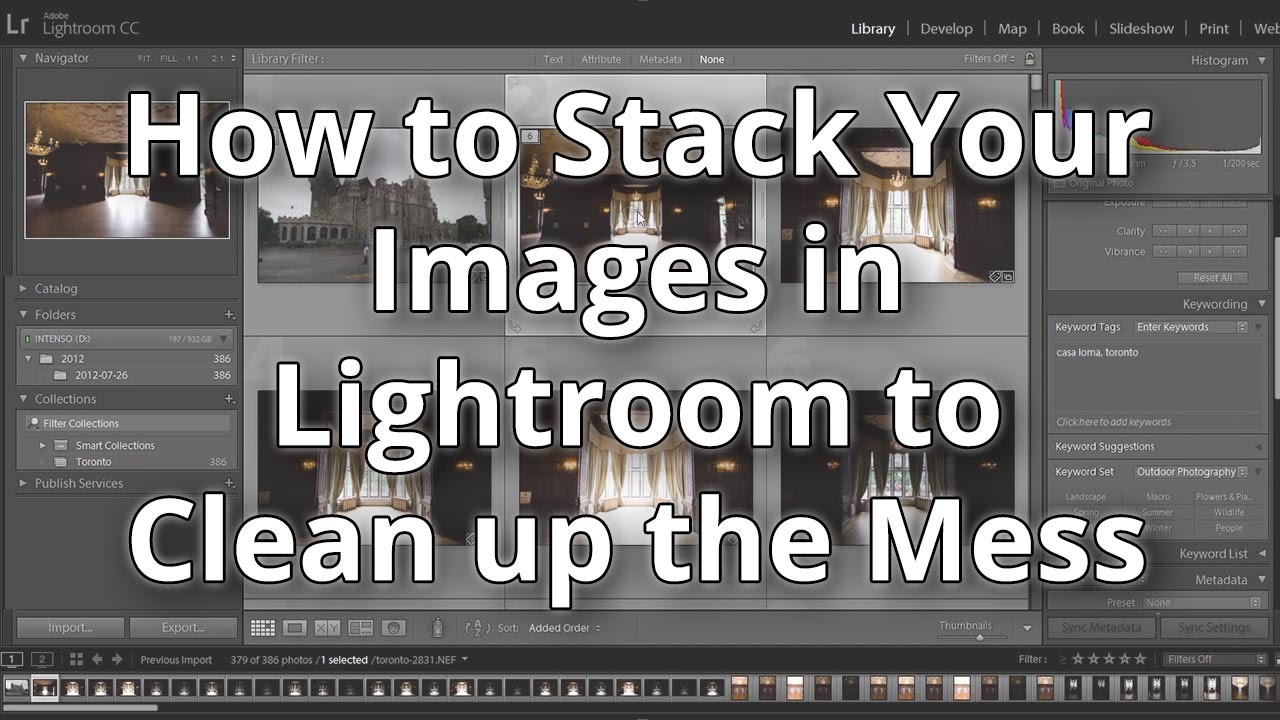This screenshot has width=1280, height=720.
Task: Click search icon in Filter Collections
Action: coord(33,424)
